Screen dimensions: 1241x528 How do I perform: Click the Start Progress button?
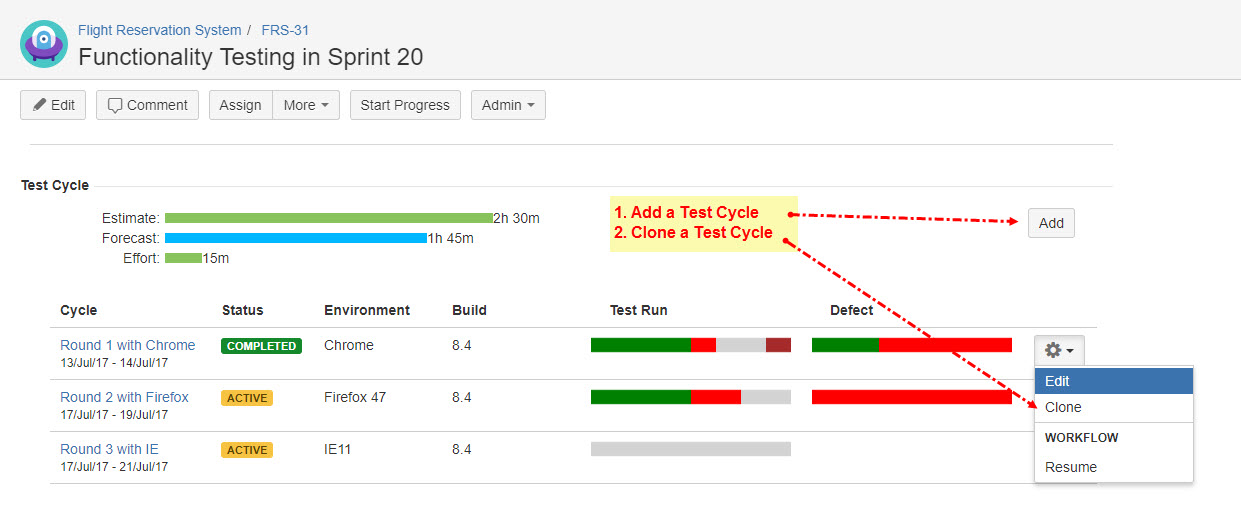tap(405, 105)
